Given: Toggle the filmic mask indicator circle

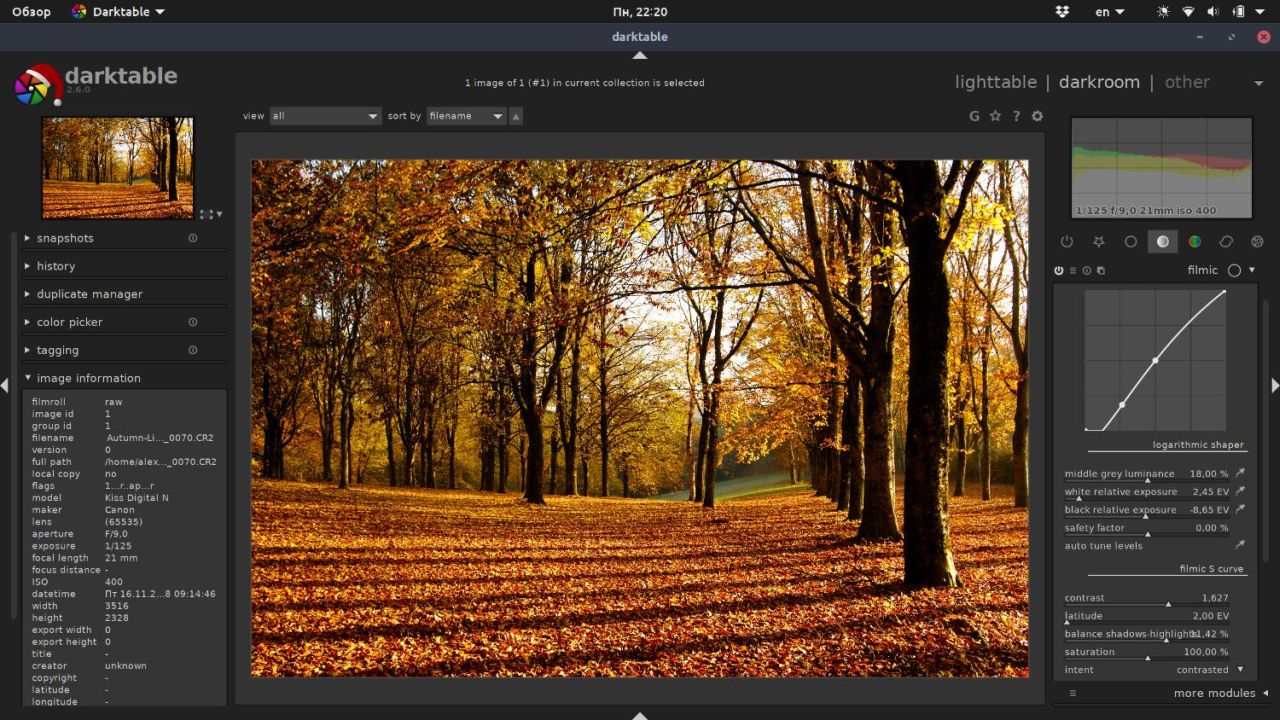Looking at the screenshot, I should (x=1234, y=270).
